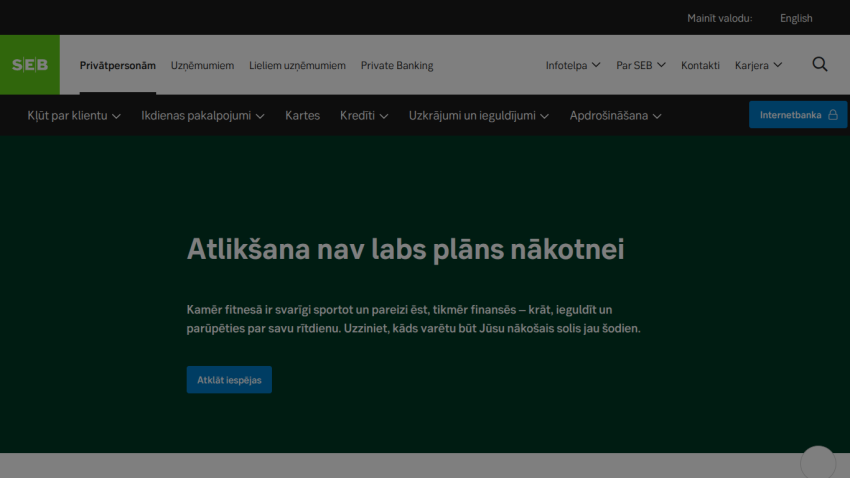Expand the Kredīti menu

tap(364, 115)
